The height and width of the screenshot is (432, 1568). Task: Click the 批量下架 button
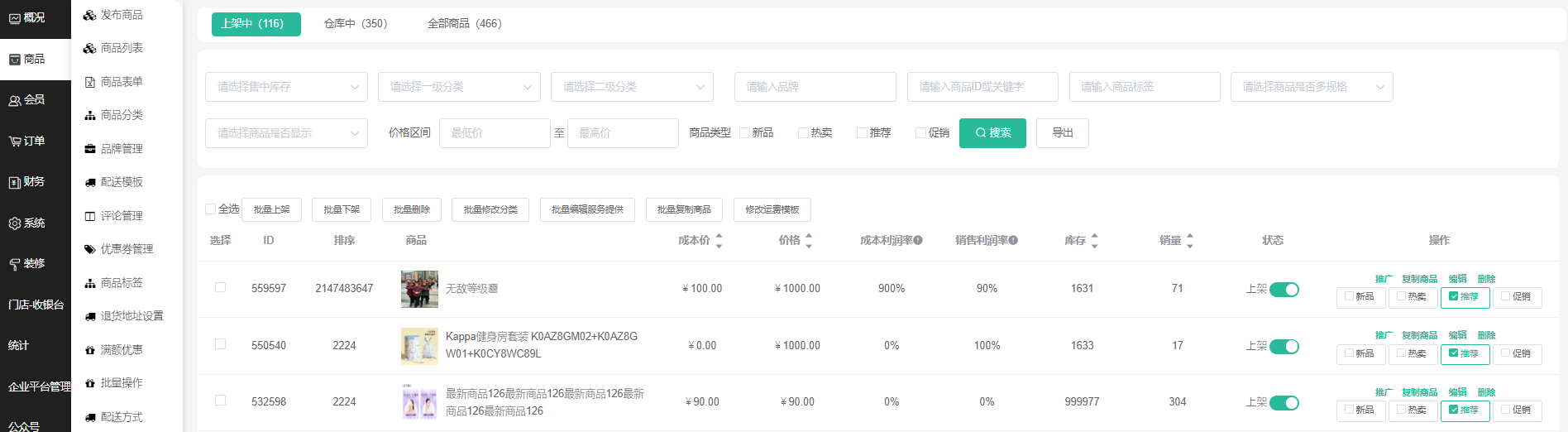[x=342, y=210]
